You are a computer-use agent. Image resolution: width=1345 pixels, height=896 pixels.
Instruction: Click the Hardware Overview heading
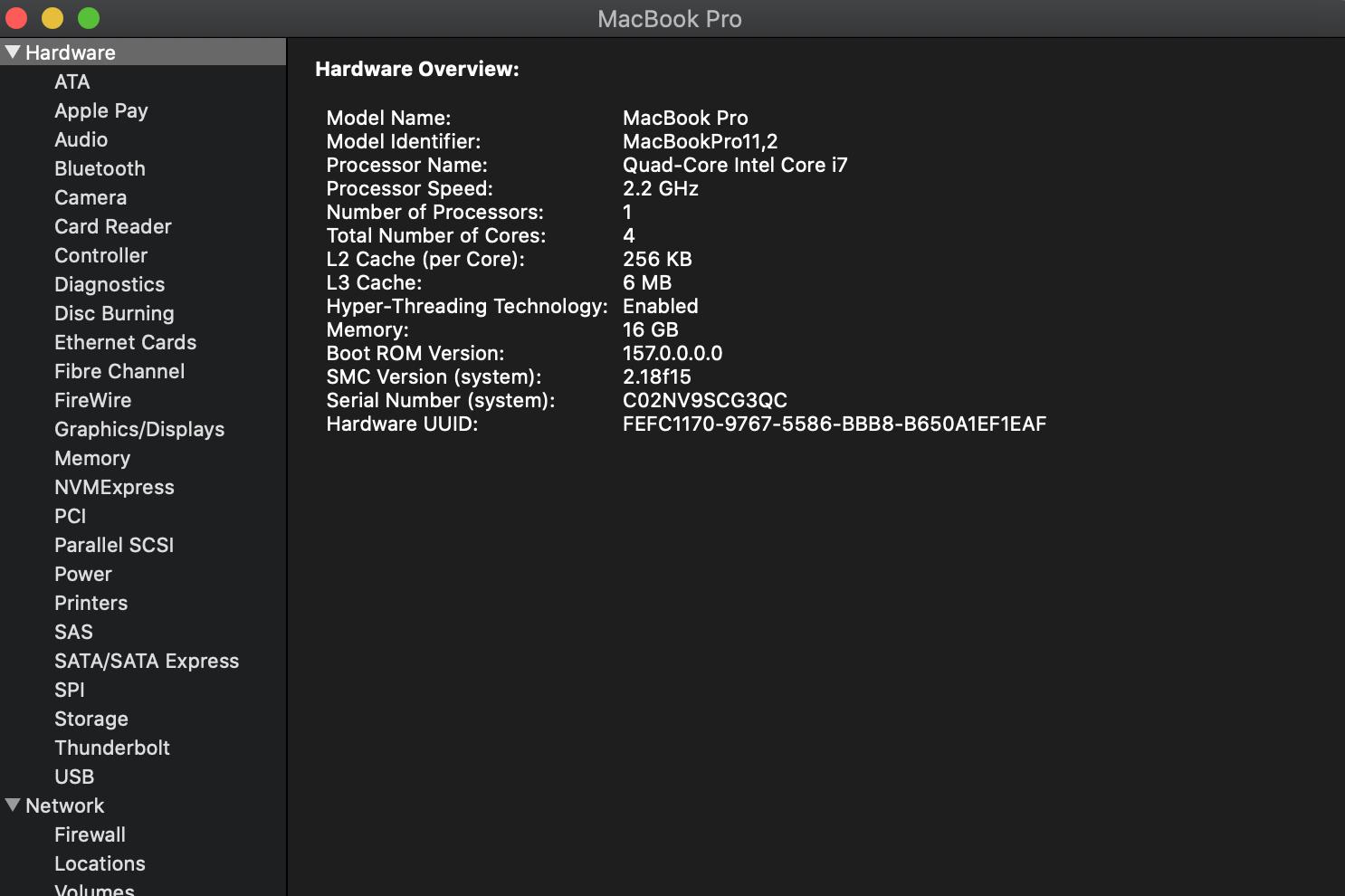pos(417,69)
